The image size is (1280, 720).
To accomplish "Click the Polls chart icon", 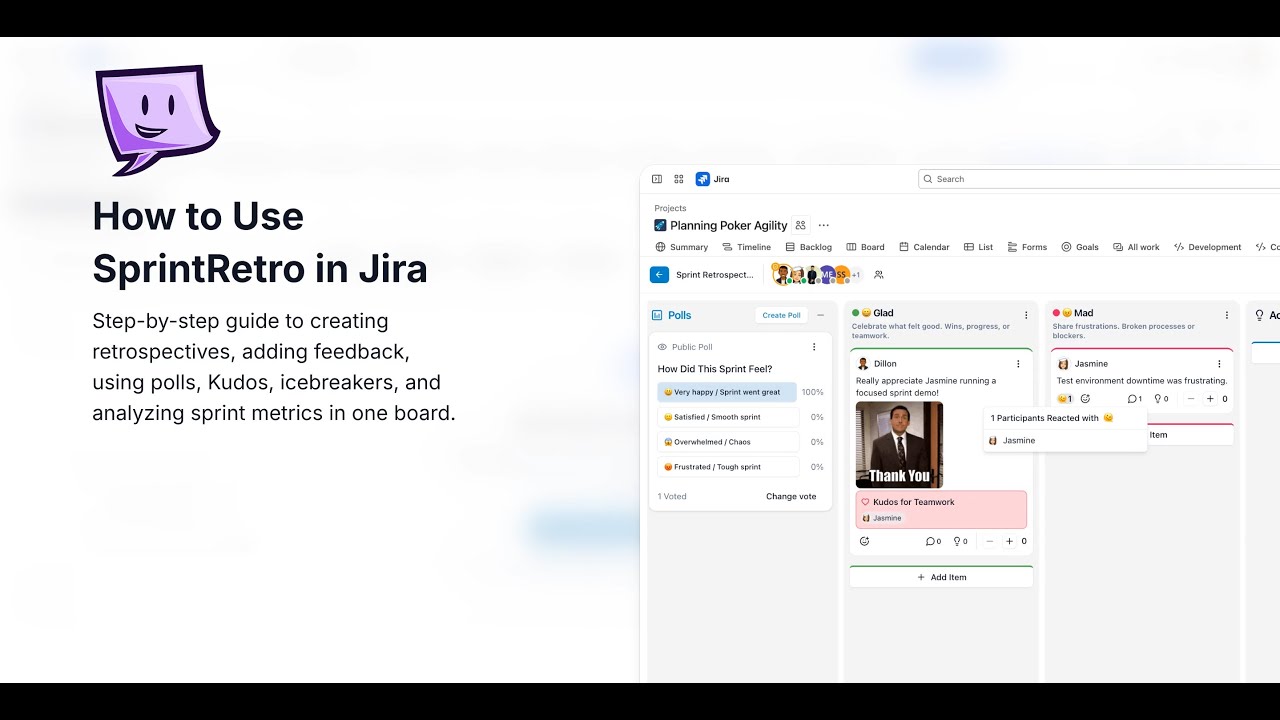I will pos(657,315).
